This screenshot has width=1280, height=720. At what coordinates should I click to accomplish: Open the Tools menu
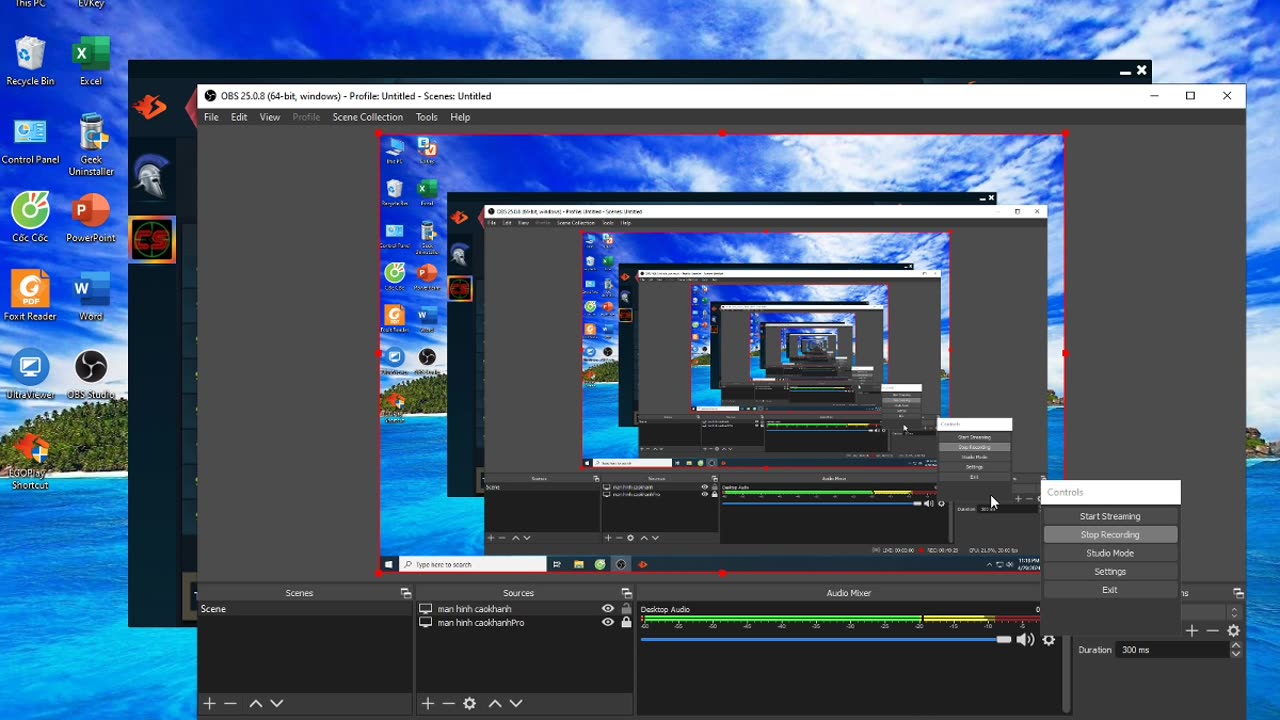click(x=427, y=117)
